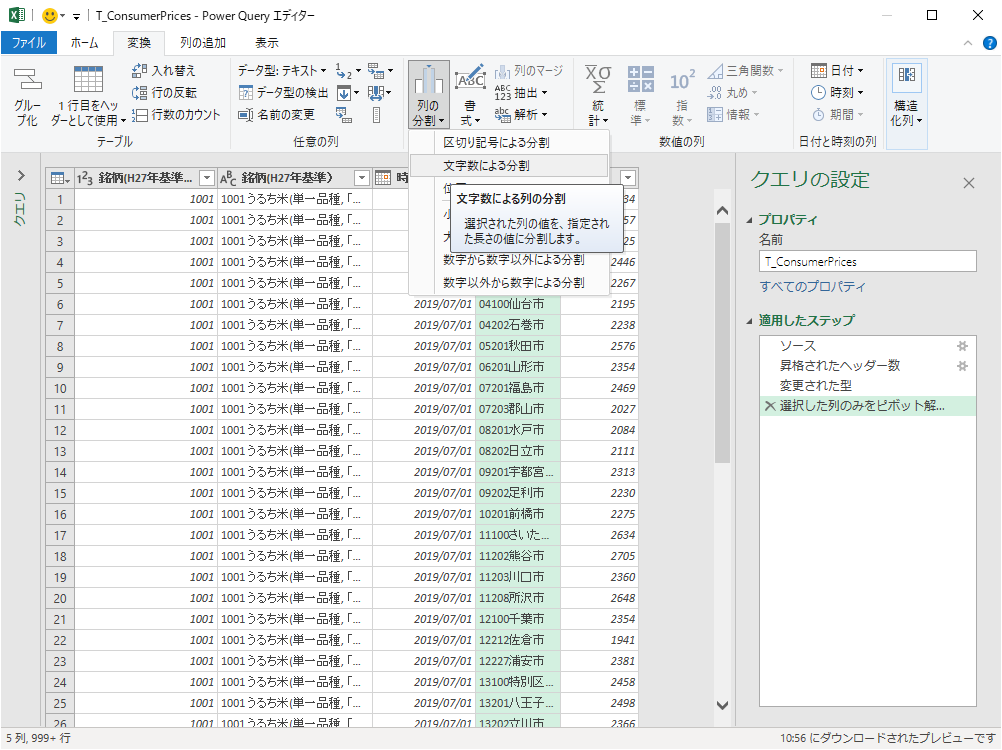Click the 構造化列 (Structured Column) icon
This screenshot has width=1002, height=750.
906,96
